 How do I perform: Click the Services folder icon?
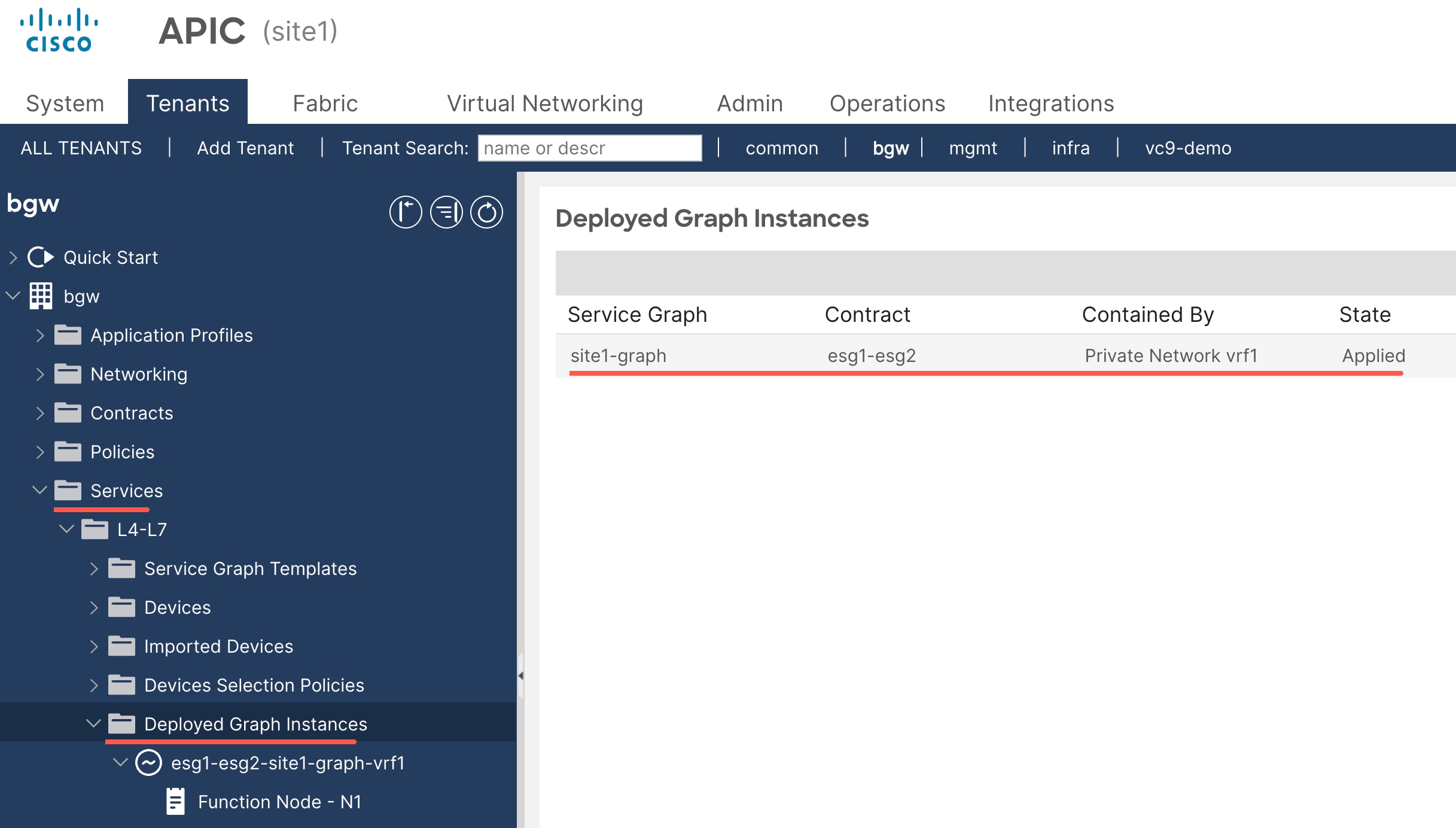pos(68,491)
